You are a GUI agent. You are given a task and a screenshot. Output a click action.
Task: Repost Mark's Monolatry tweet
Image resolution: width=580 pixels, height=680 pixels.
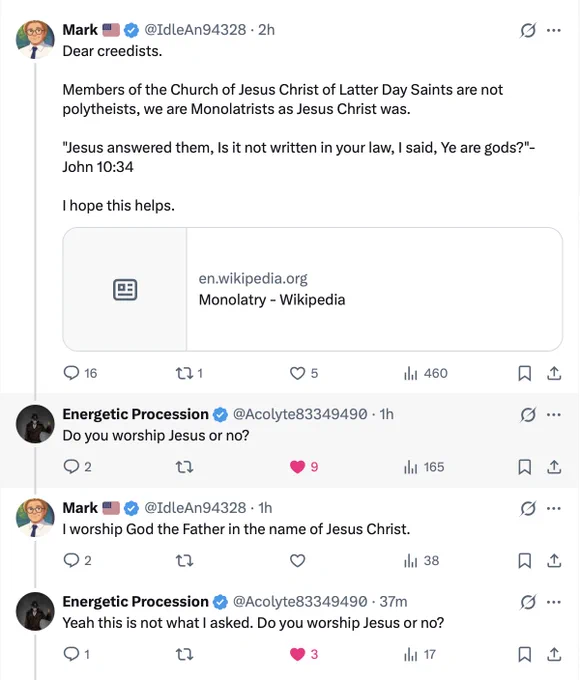(189, 373)
